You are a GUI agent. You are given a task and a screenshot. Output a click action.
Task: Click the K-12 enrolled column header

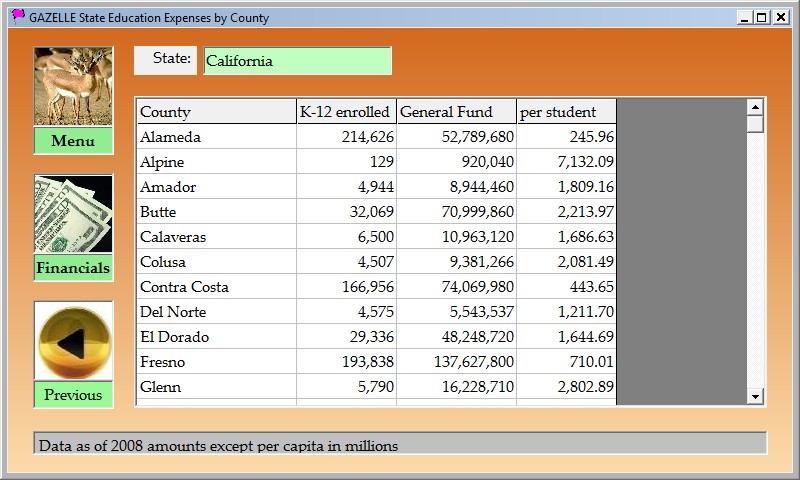click(x=346, y=112)
